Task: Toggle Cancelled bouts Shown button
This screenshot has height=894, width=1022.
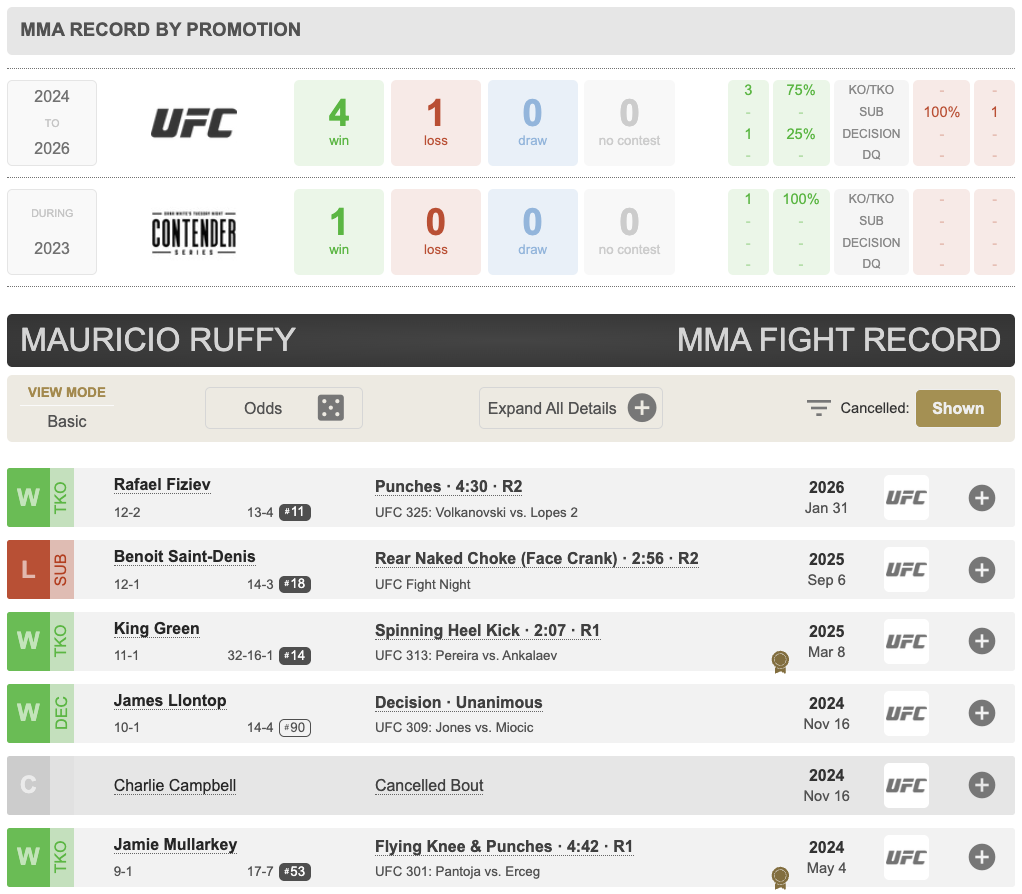Action: tap(957, 408)
